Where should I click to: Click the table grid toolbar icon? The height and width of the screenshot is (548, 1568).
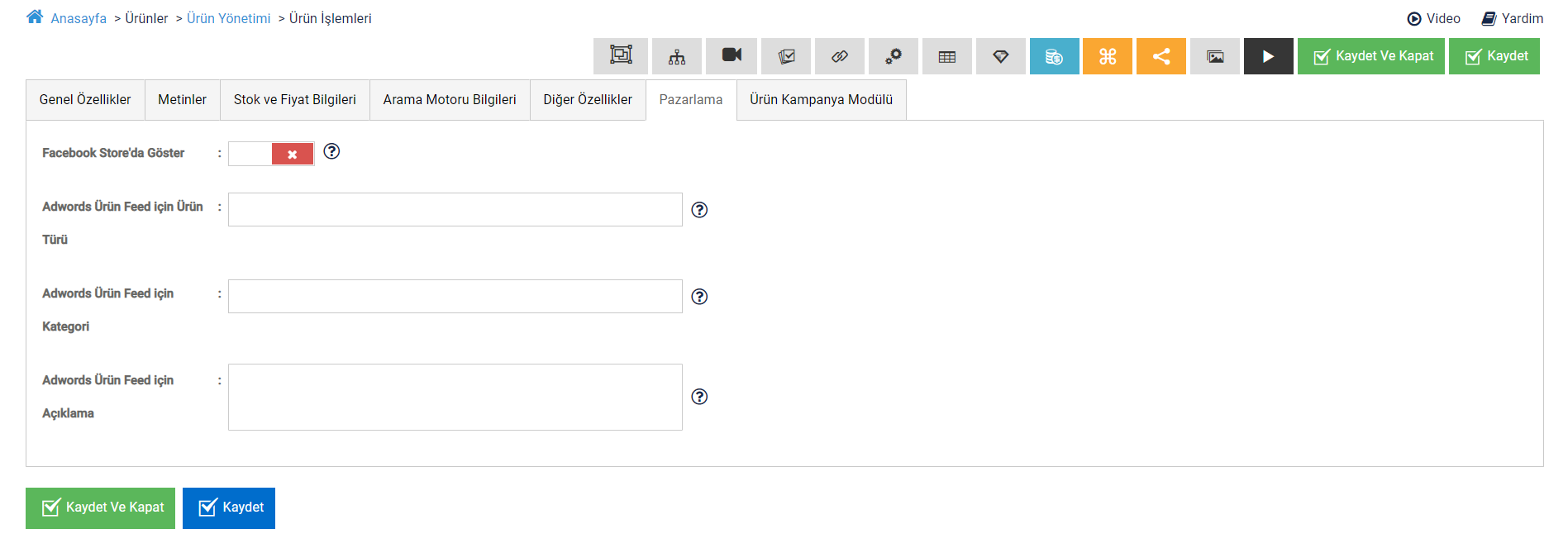(947, 56)
